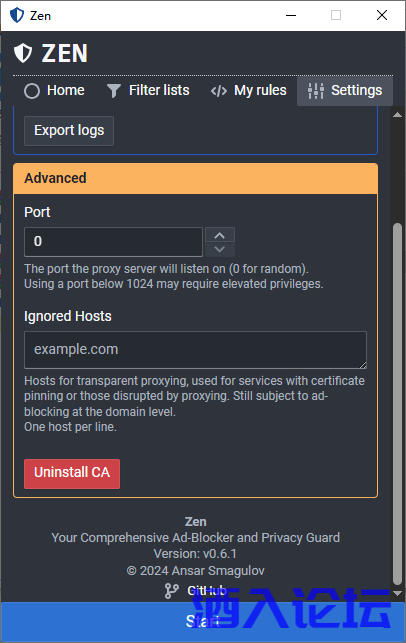Export the logs

(69, 131)
